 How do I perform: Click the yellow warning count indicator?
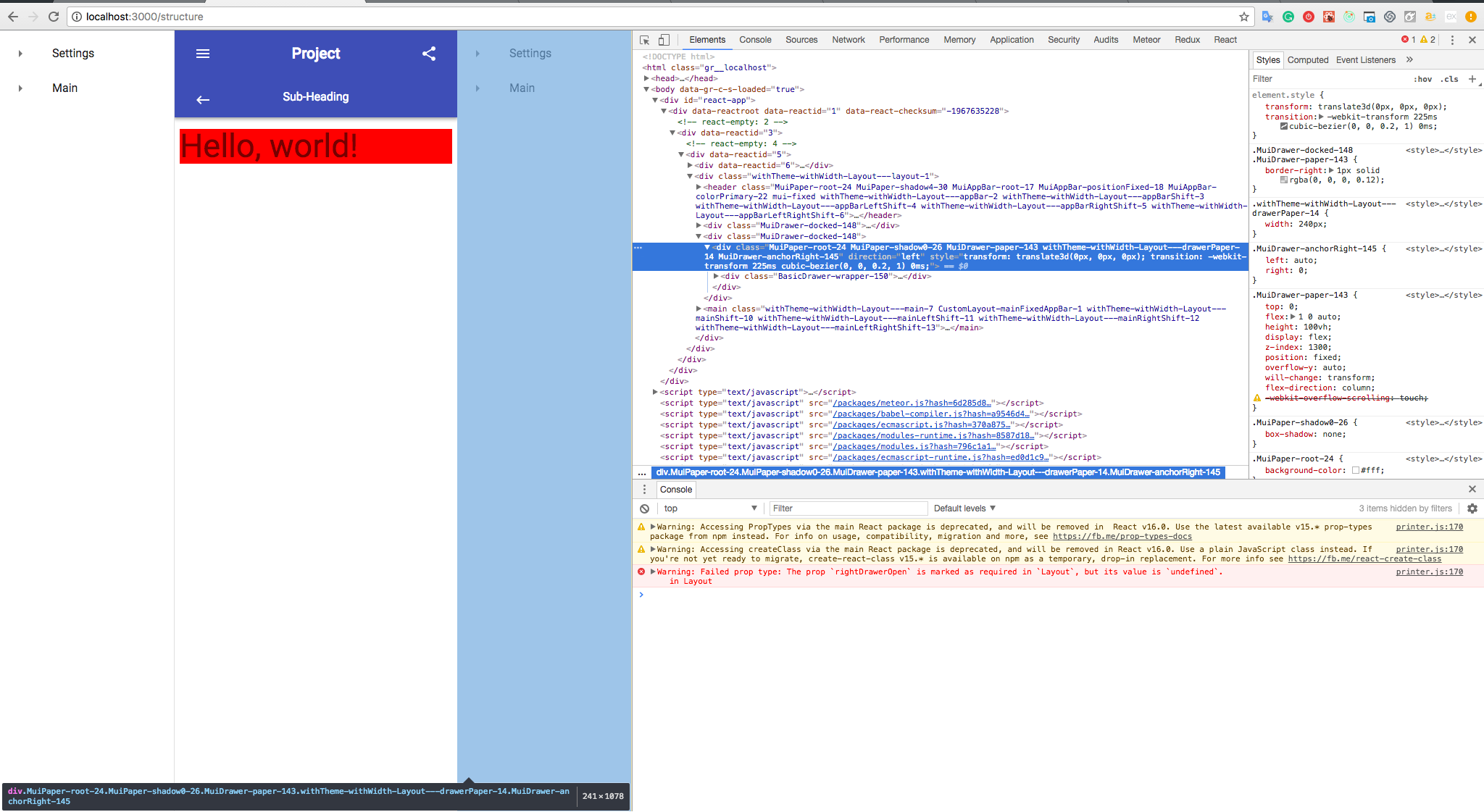point(1427,40)
